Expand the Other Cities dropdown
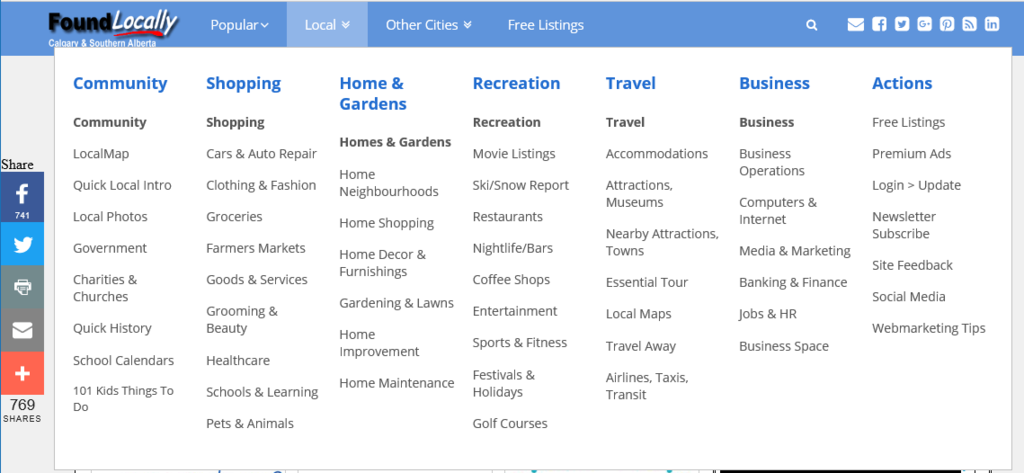 click(x=428, y=25)
